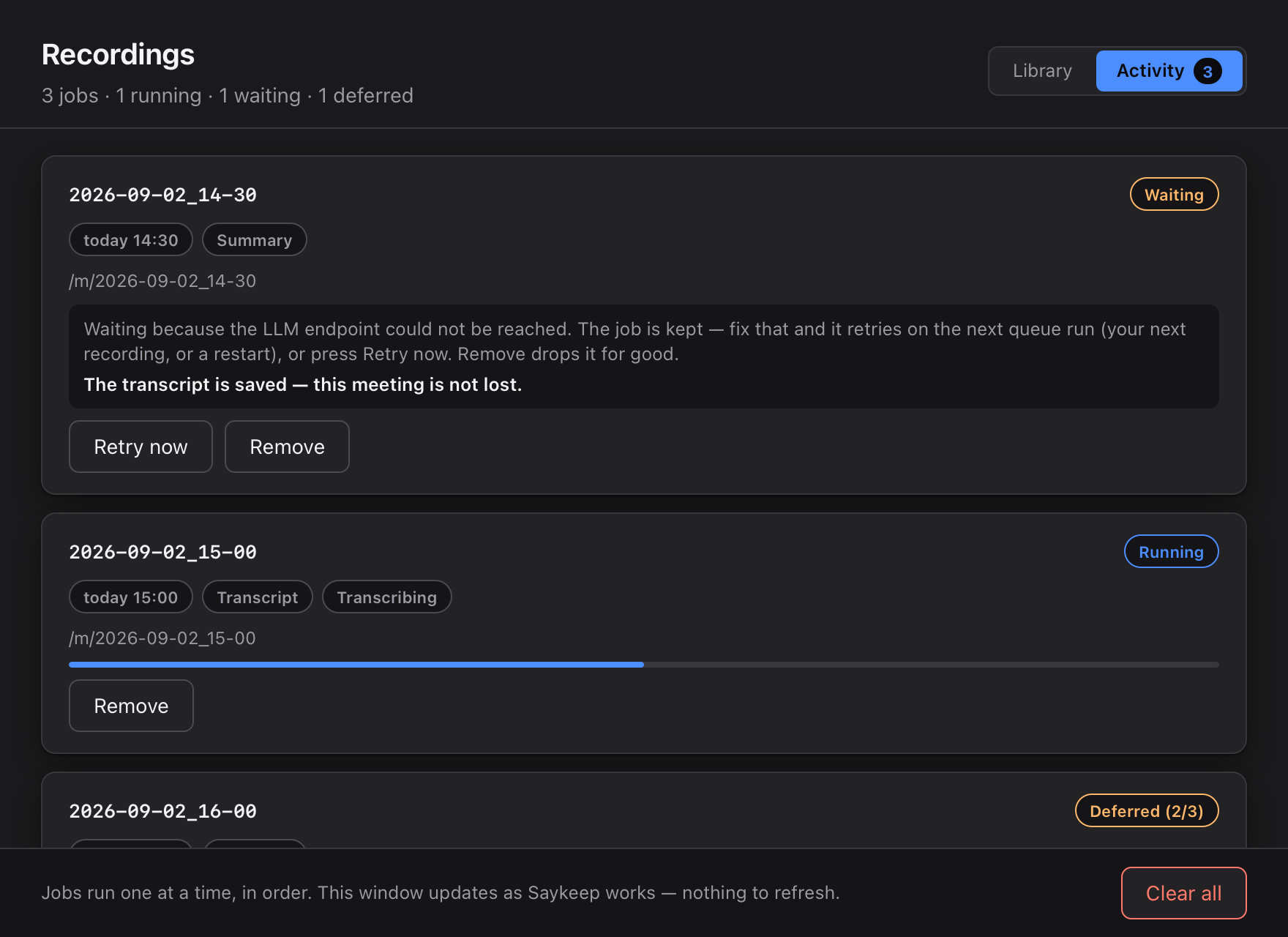This screenshot has width=1288, height=937.
Task: Click the Transcribing tag
Action: [386, 597]
